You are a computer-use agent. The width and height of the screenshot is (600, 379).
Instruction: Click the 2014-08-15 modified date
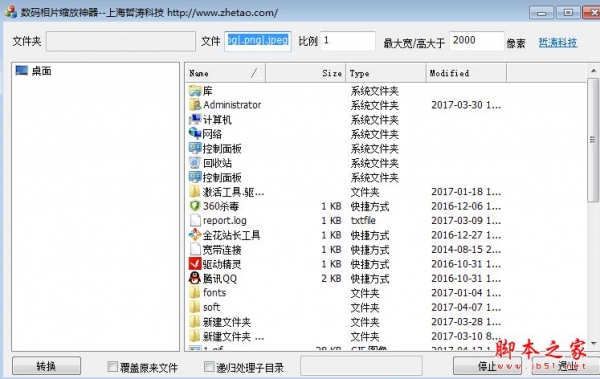point(466,250)
